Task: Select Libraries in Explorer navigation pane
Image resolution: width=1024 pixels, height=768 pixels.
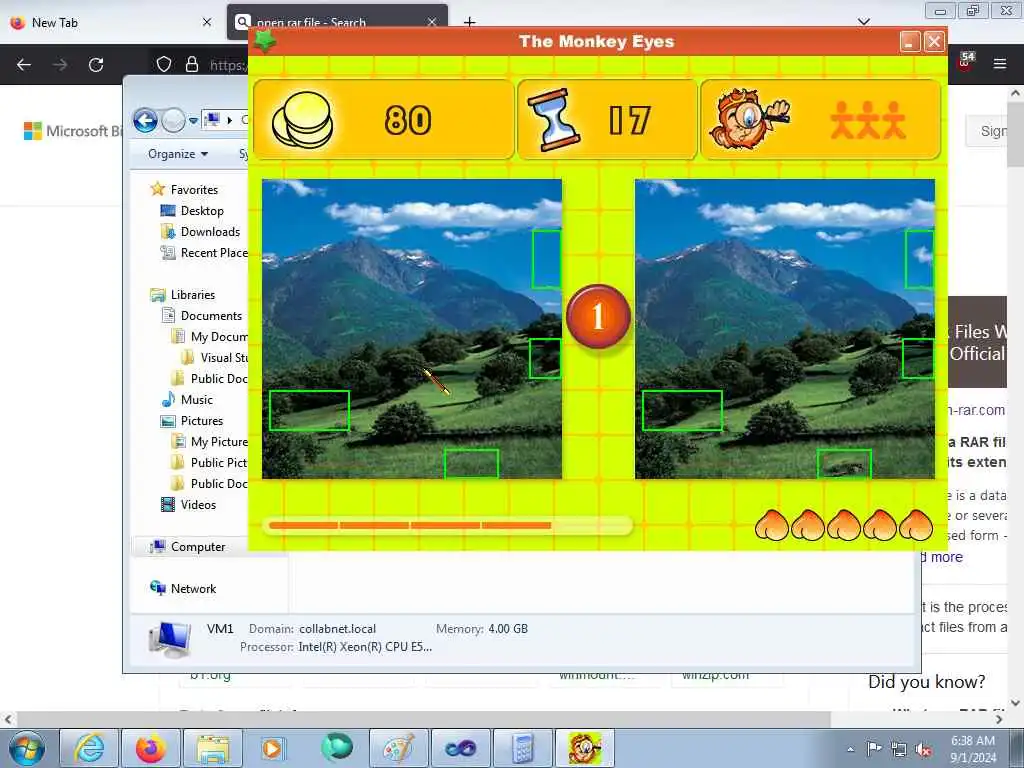Action: pos(193,295)
